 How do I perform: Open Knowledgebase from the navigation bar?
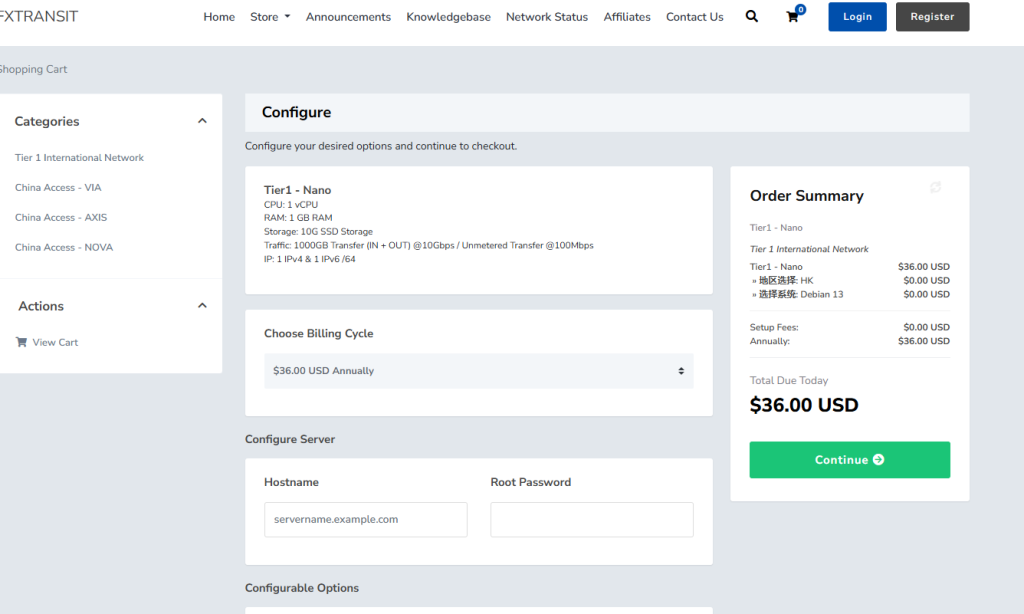[448, 17]
